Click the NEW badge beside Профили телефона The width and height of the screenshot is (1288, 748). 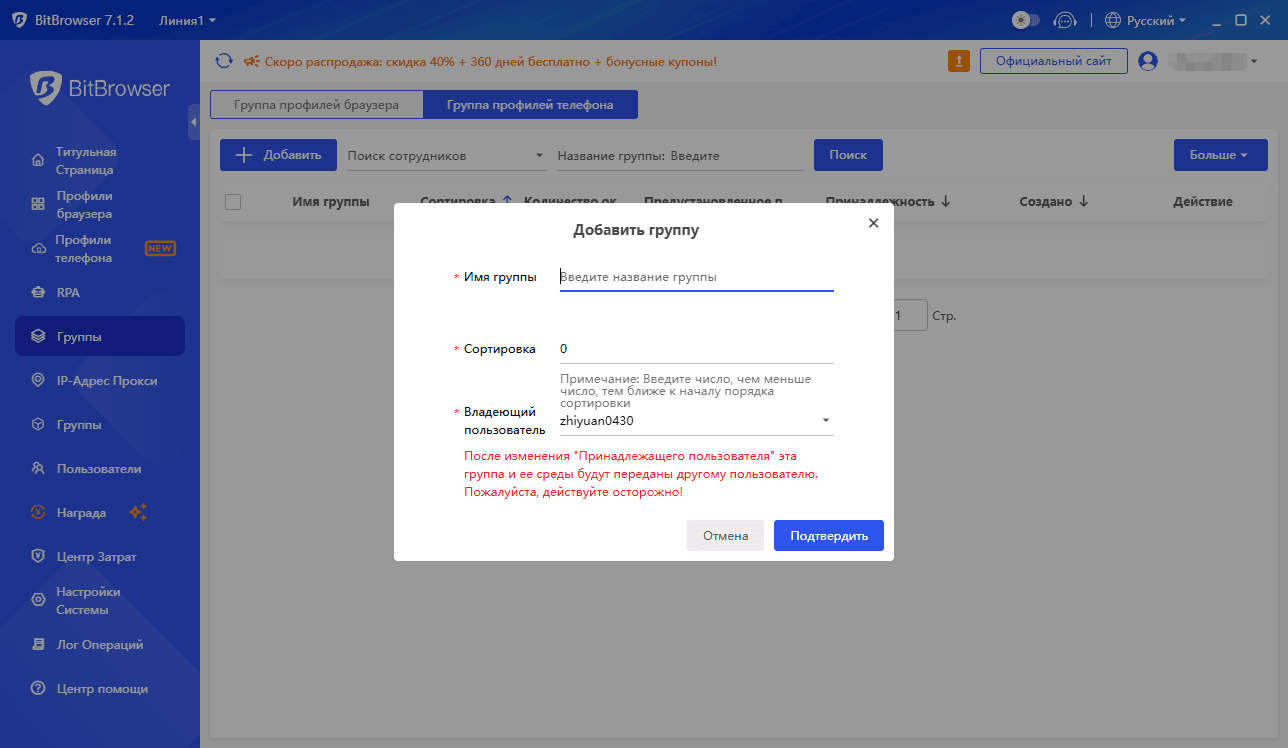[160, 248]
